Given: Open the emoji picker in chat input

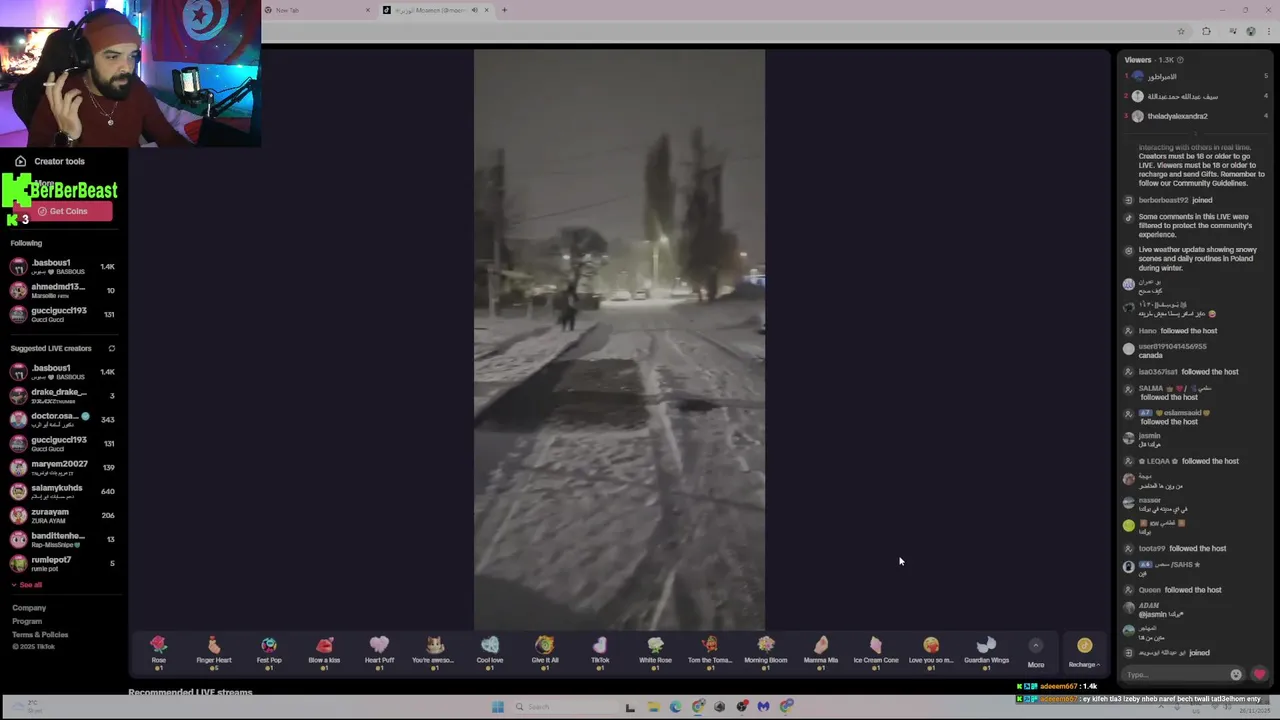Looking at the screenshot, I should pos(1236,674).
